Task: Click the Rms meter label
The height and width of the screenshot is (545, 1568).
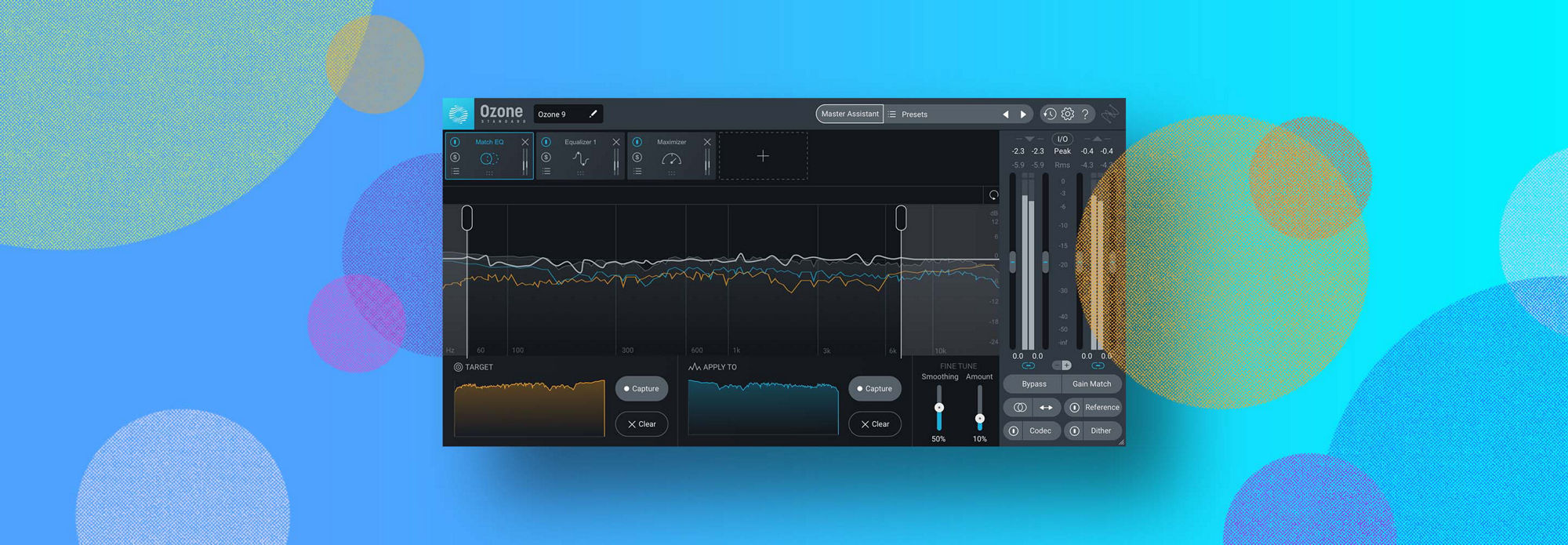Action: coord(1062,165)
